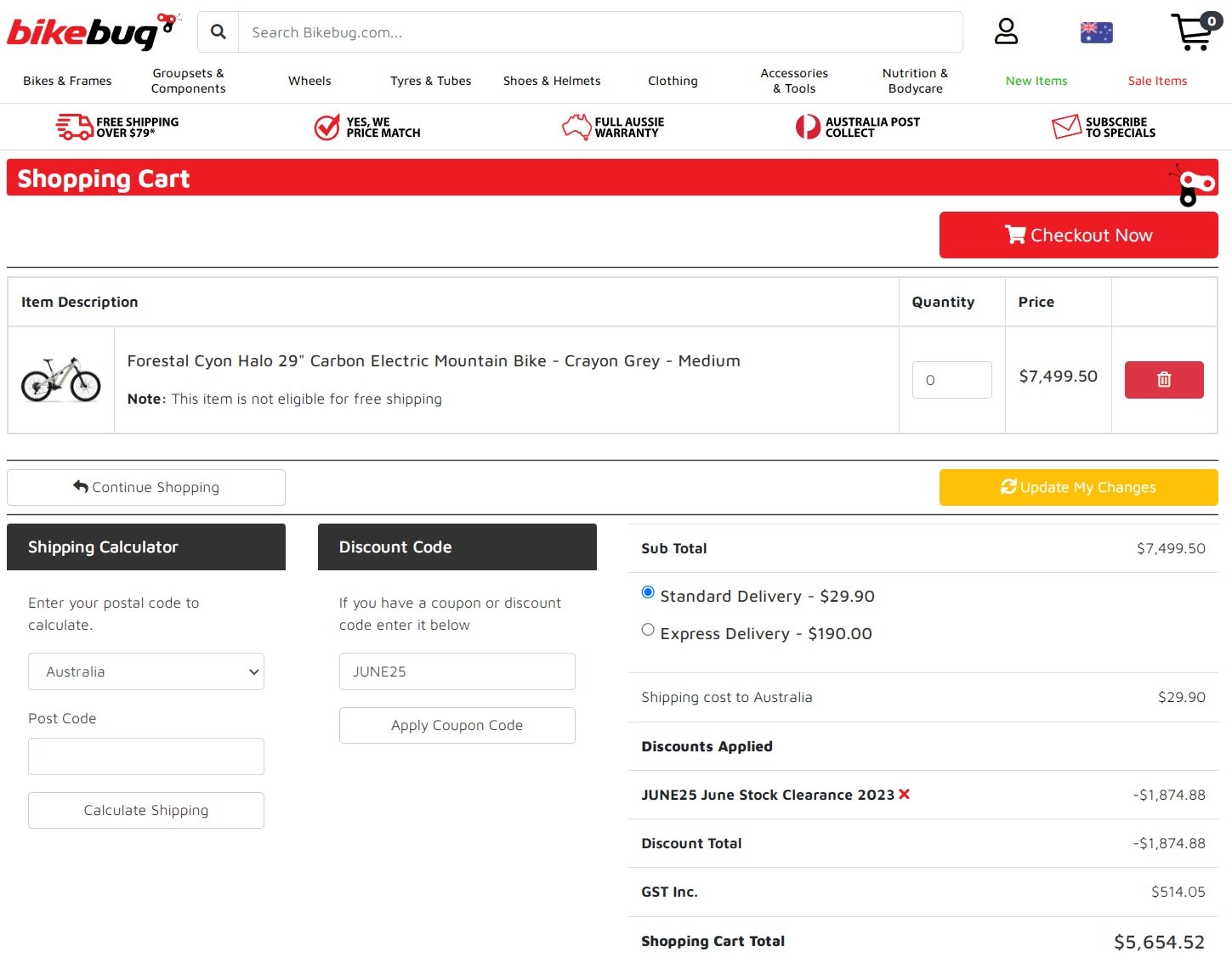Click the quantity input field
The image size is (1232, 963).
(x=952, y=380)
